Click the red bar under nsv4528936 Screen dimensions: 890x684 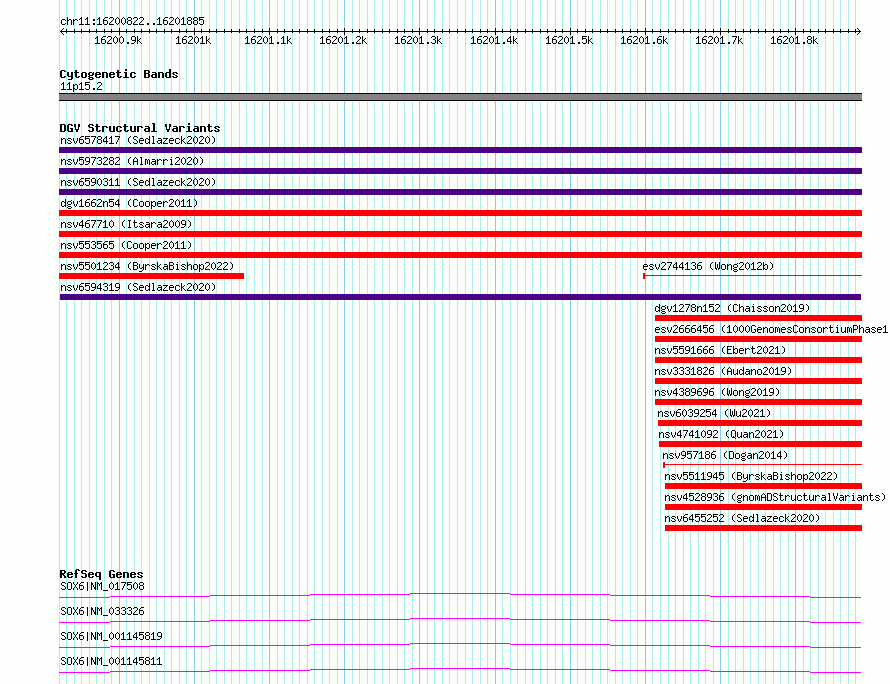[763, 507]
